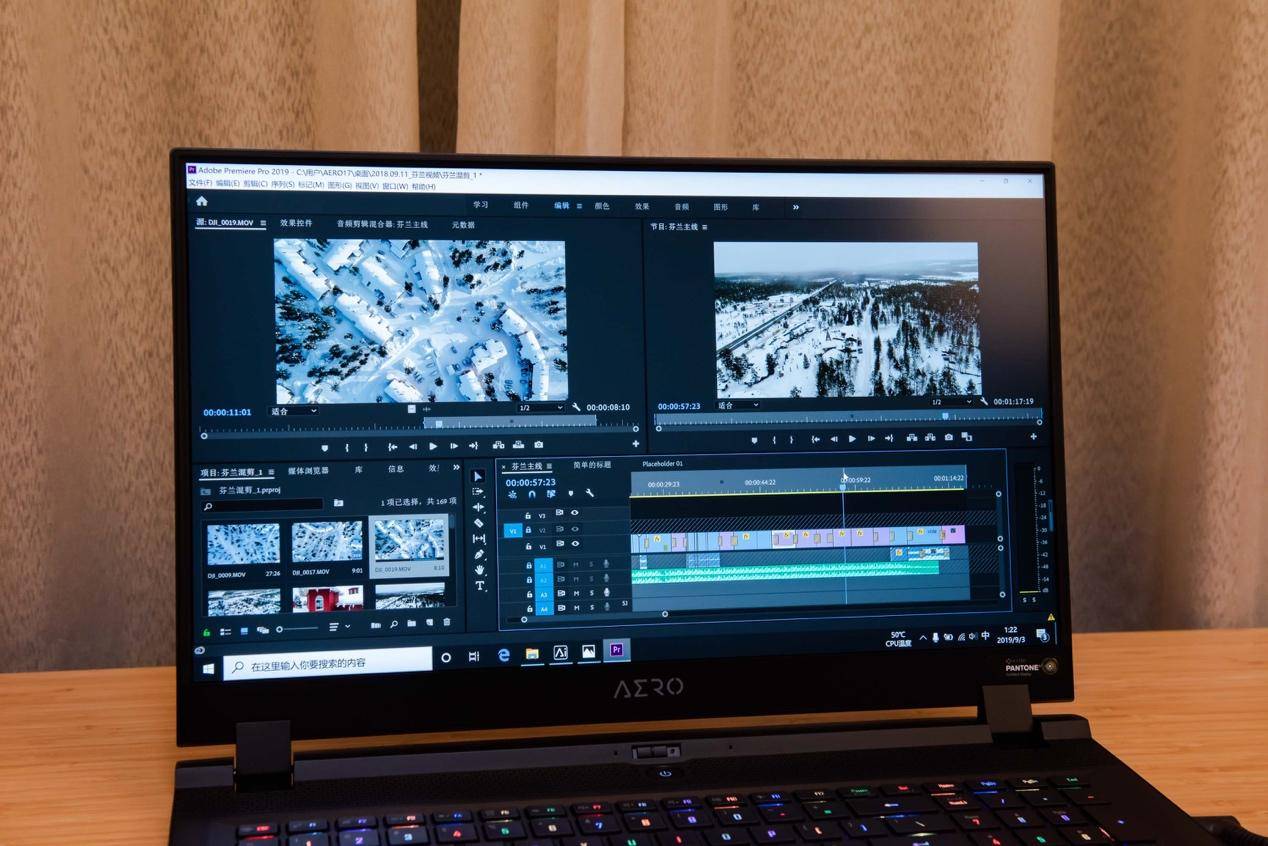Create new bin in Project panel
The height and width of the screenshot is (846, 1268).
(411, 623)
